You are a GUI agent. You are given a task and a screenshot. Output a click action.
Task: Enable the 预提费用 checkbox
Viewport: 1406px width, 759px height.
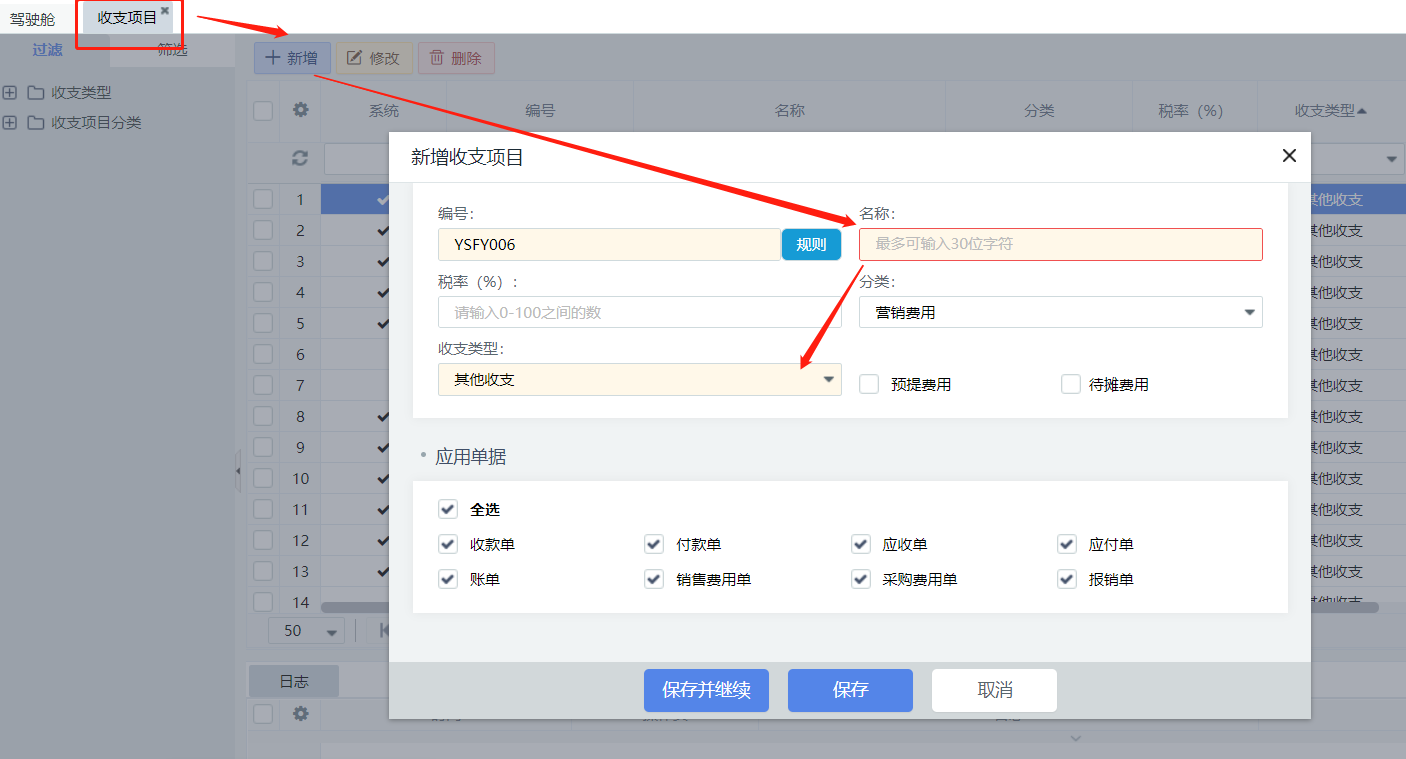pos(869,384)
